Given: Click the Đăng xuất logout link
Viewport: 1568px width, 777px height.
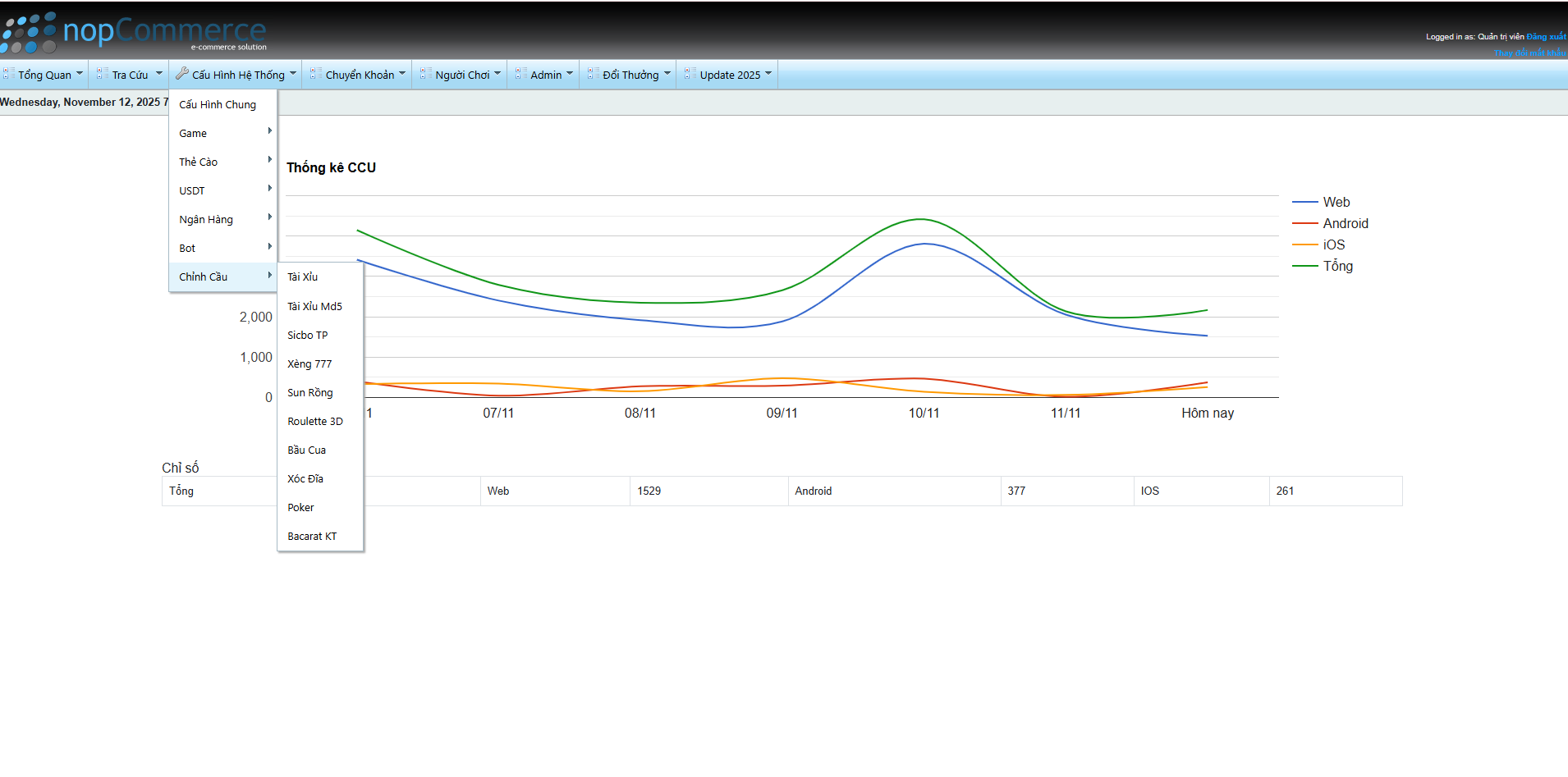Looking at the screenshot, I should (1546, 37).
